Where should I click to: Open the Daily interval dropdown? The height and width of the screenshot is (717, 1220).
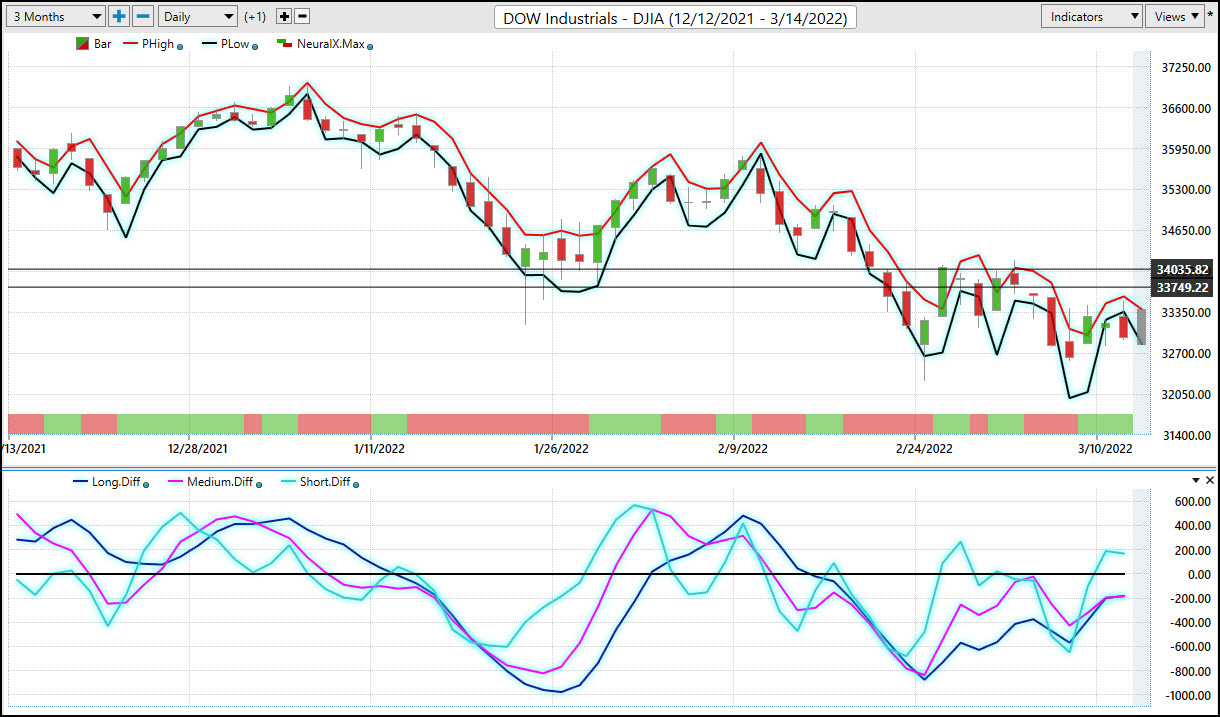tap(198, 16)
